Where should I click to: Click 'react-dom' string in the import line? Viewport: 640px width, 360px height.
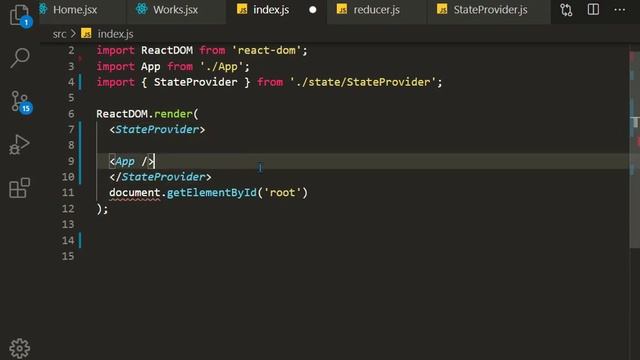click(x=266, y=51)
